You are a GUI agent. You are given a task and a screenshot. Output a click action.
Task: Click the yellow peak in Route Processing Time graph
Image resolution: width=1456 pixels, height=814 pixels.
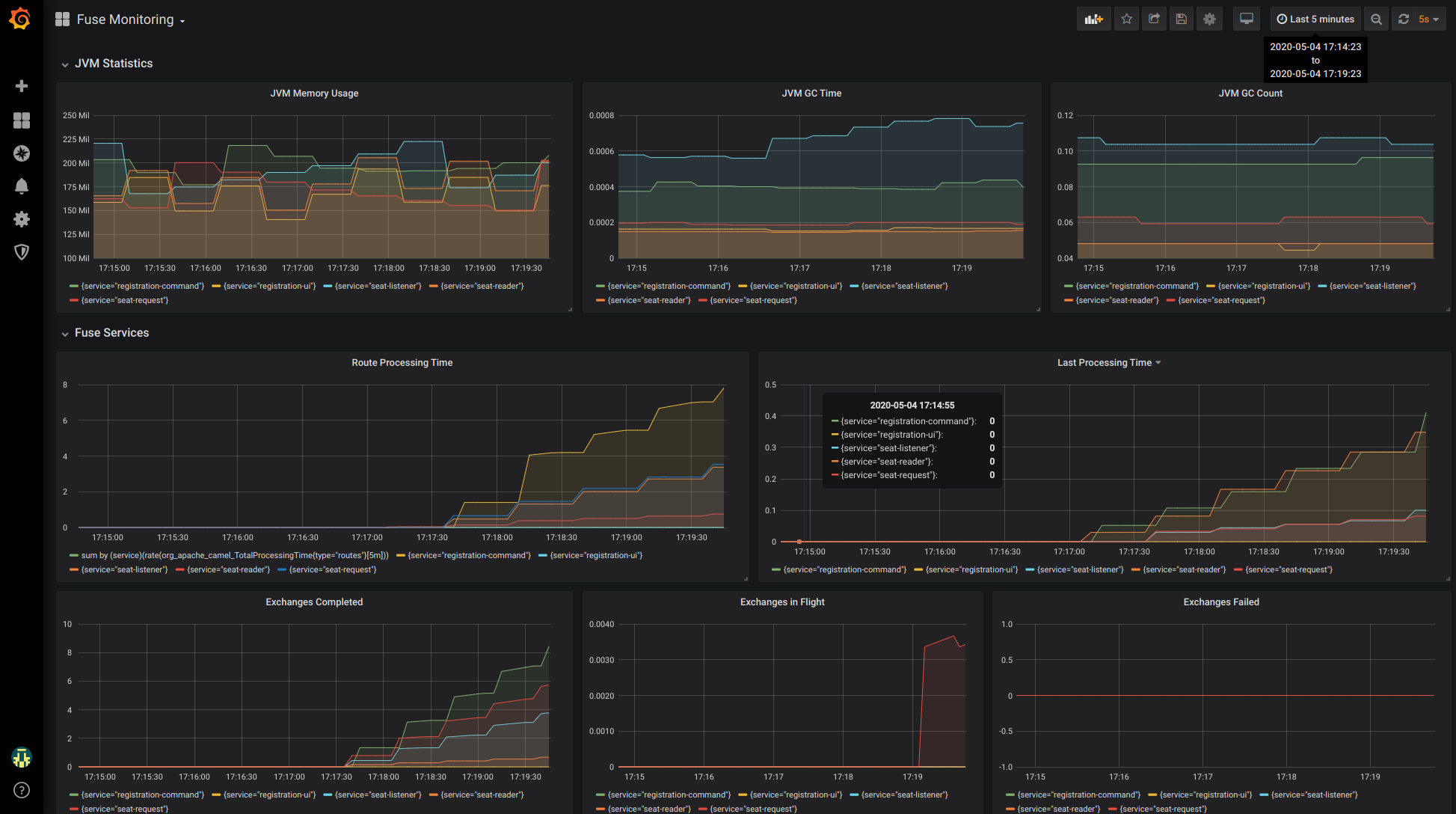pyautogui.click(x=723, y=389)
